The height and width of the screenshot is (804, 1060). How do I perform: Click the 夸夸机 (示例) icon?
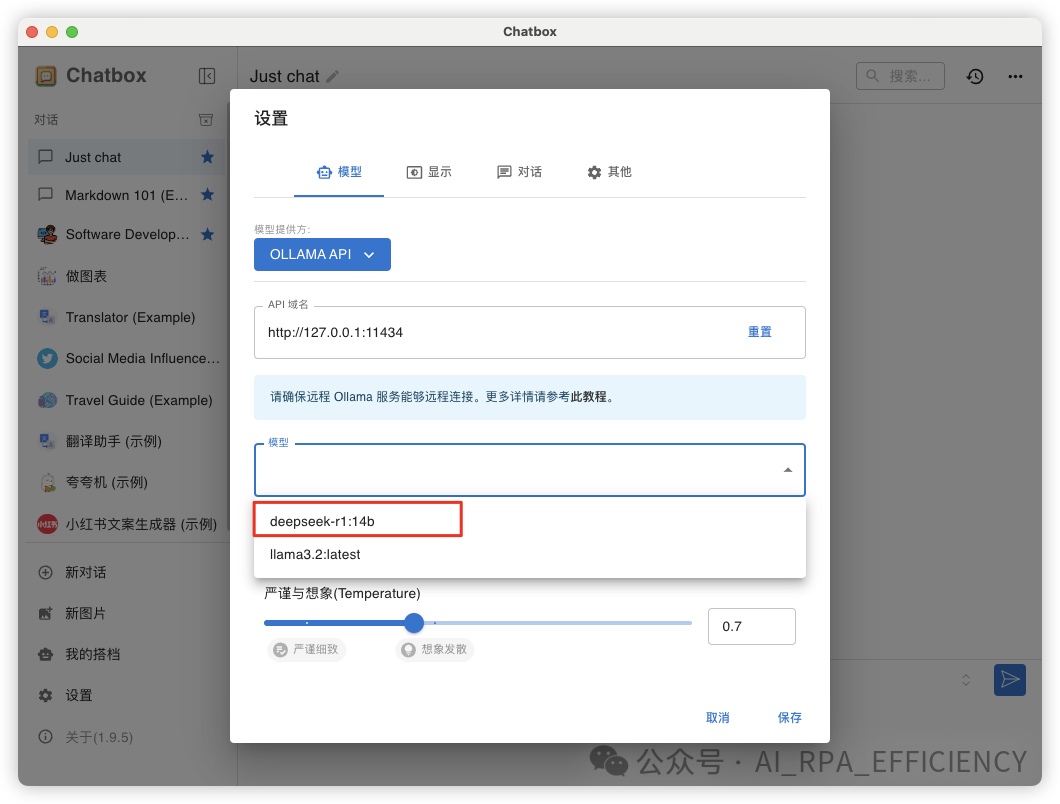pyautogui.click(x=47, y=483)
